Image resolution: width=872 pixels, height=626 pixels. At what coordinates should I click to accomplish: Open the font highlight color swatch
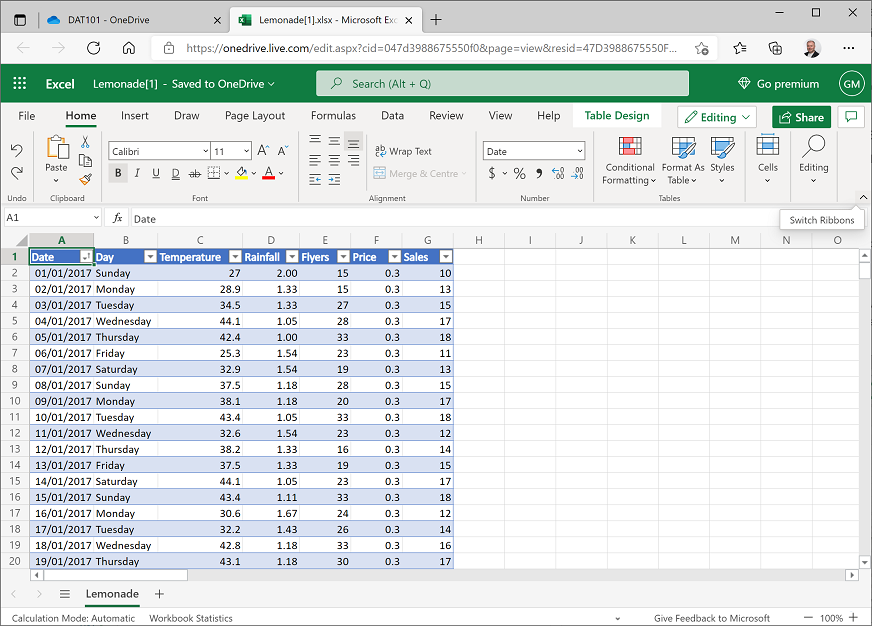[243, 173]
